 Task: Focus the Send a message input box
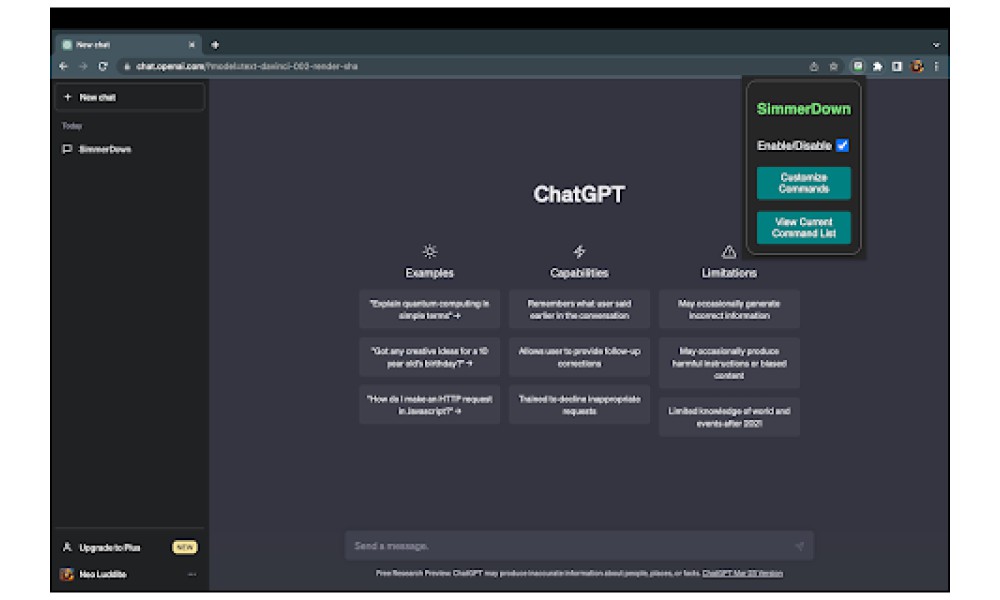click(x=579, y=546)
